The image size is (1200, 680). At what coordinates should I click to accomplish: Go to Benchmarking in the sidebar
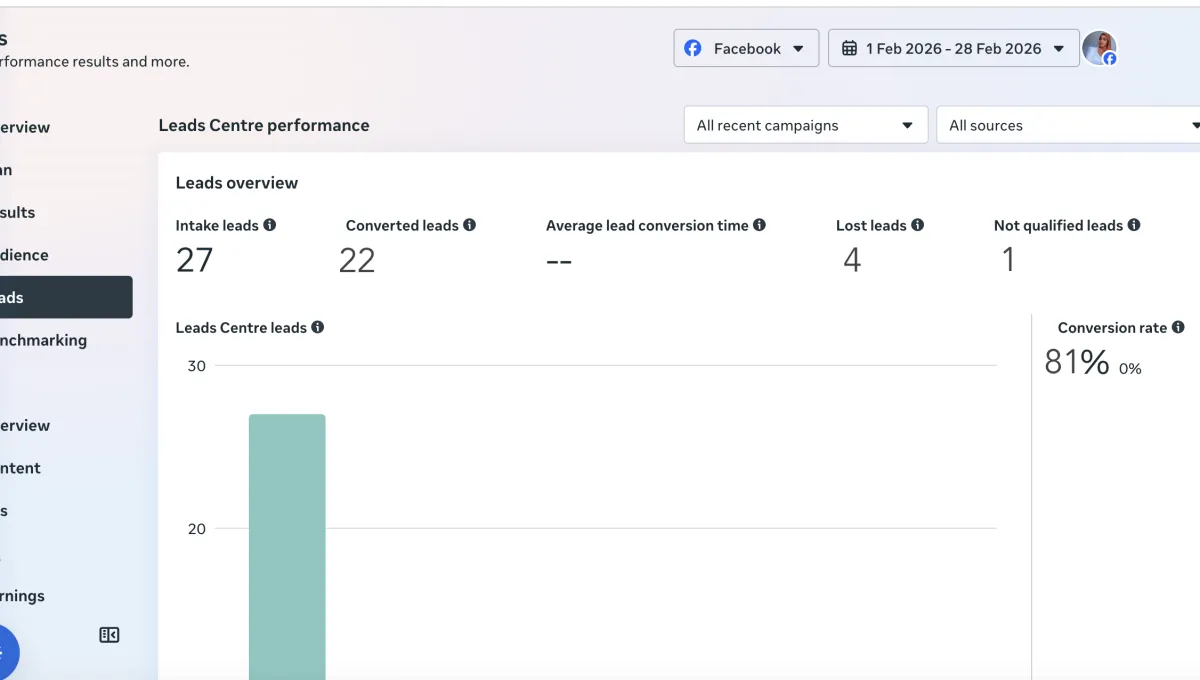tap(45, 340)
